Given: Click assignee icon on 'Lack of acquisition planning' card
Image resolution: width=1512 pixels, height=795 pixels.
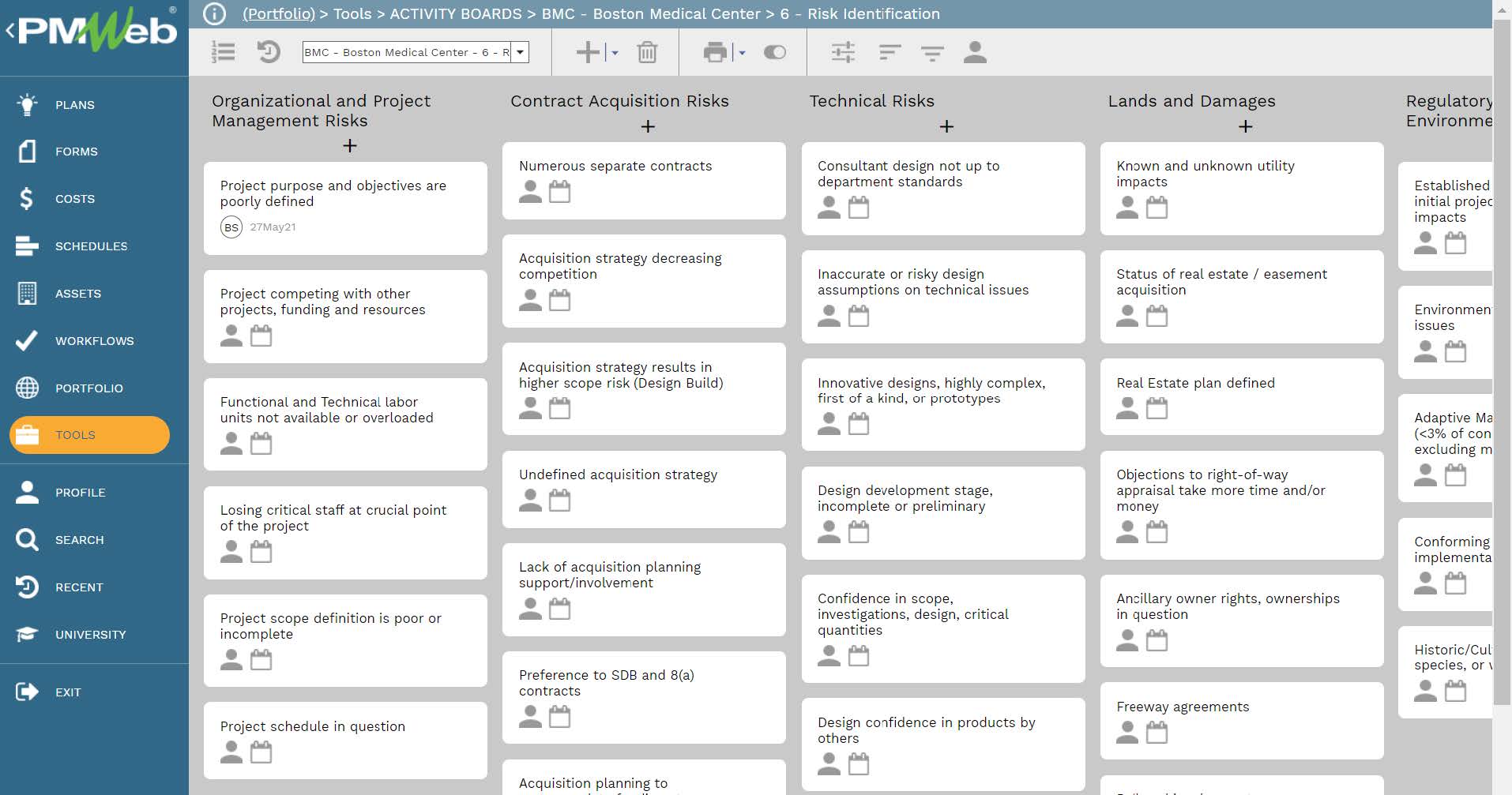Looking at the screenshot, I should point(530,609).
